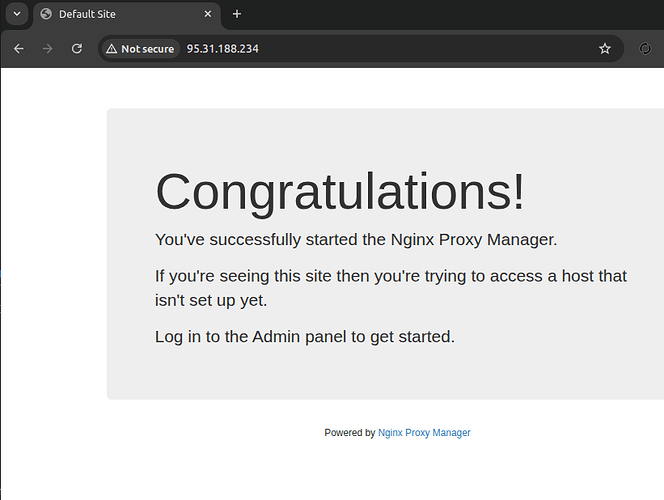This screenshot has width=664, height=500.
Task: Bookmark this page with the star icon
Action: [604, 49]
